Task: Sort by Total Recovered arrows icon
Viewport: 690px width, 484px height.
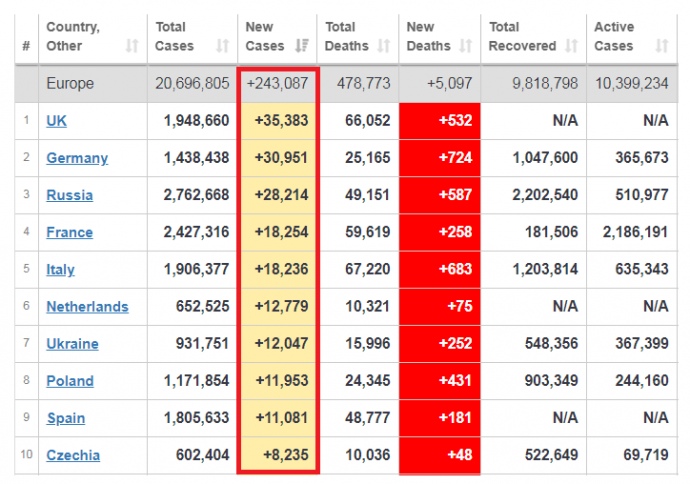Action: (571, 46)
